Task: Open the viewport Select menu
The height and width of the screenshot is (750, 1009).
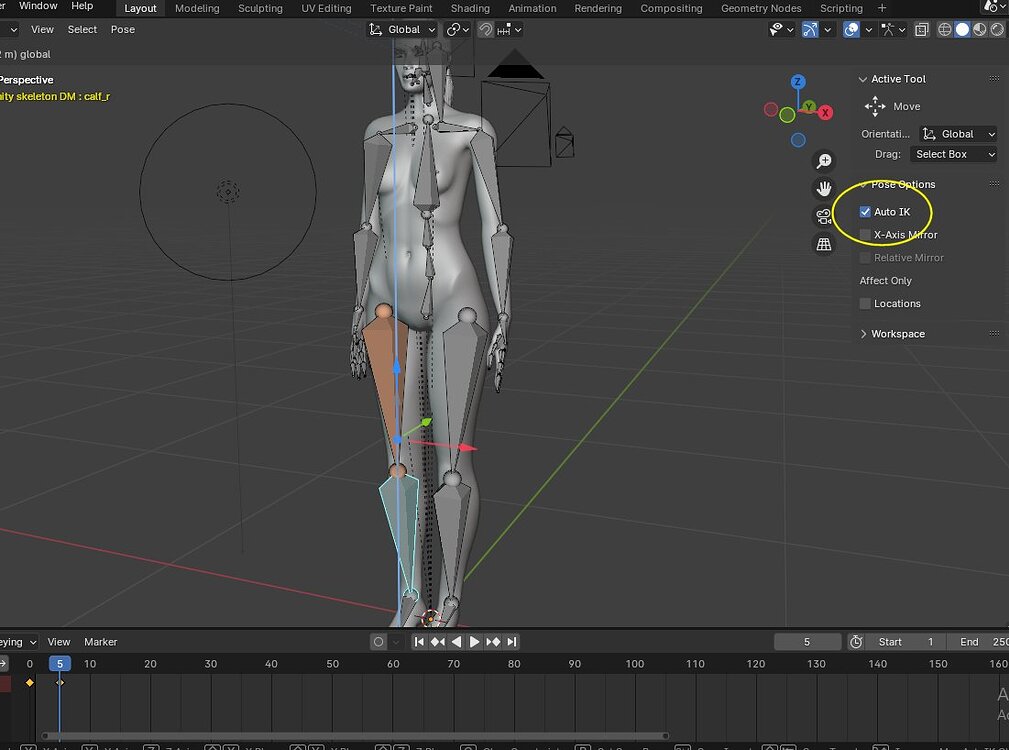Action: pyautogui.click(x=82, y=30)
